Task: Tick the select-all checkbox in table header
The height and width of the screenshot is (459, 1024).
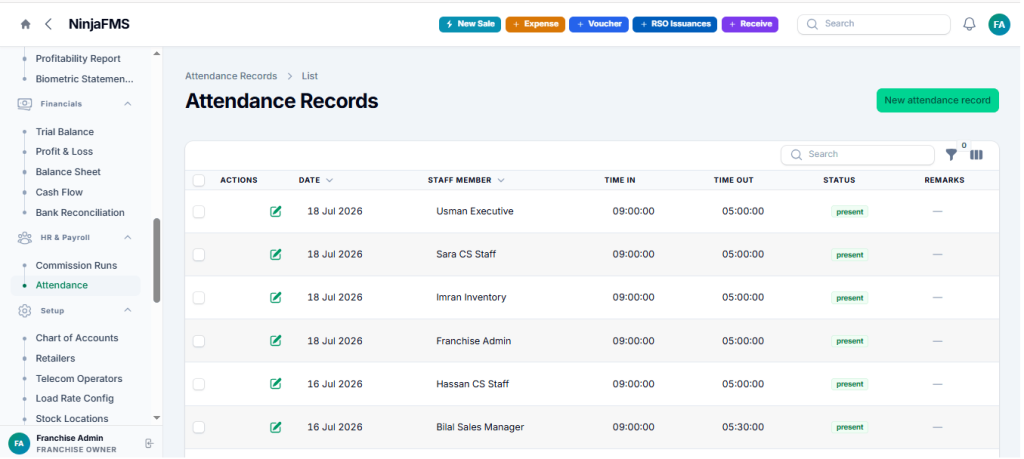Action: (199, 180)
